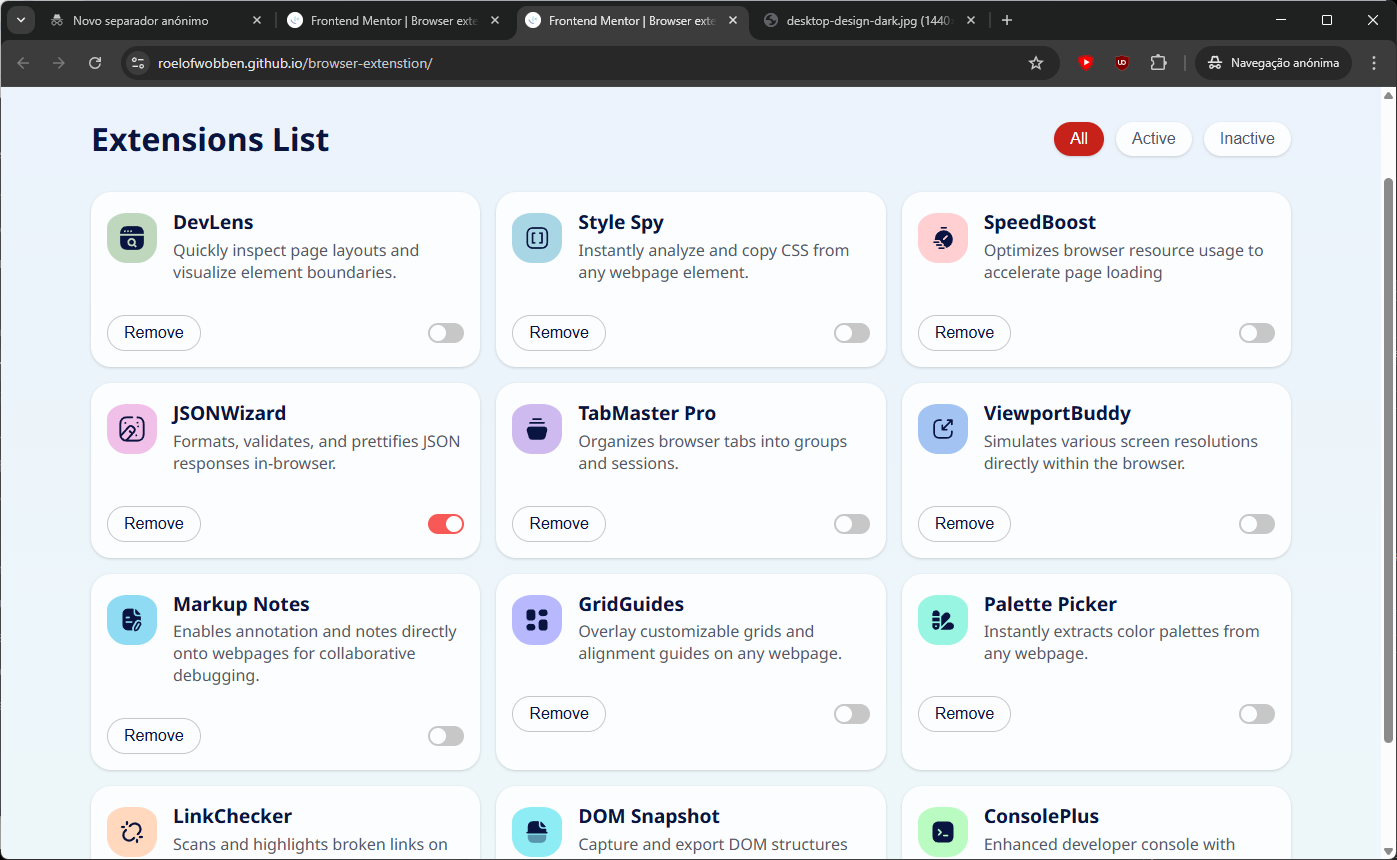The height and width of the screenshot is (860, 1397).
Task: Disable the JSONWizard toggle switch
Action: pyautogui.click(x=446, y=524)
